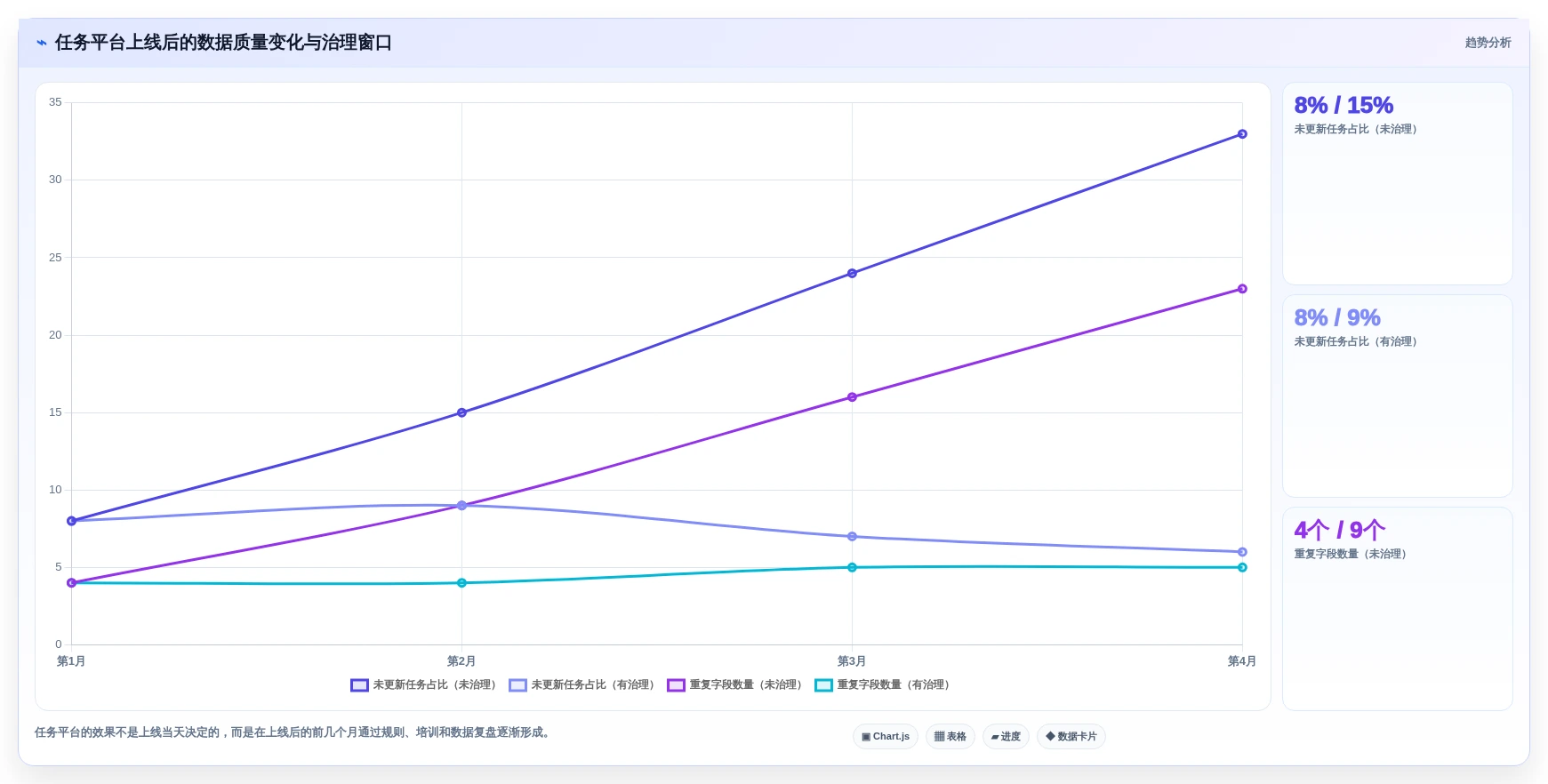Click the 第2月 x-axis label
Viewport: 1548px width, 784px height.
pyautogui.click(x=461, y=661)
